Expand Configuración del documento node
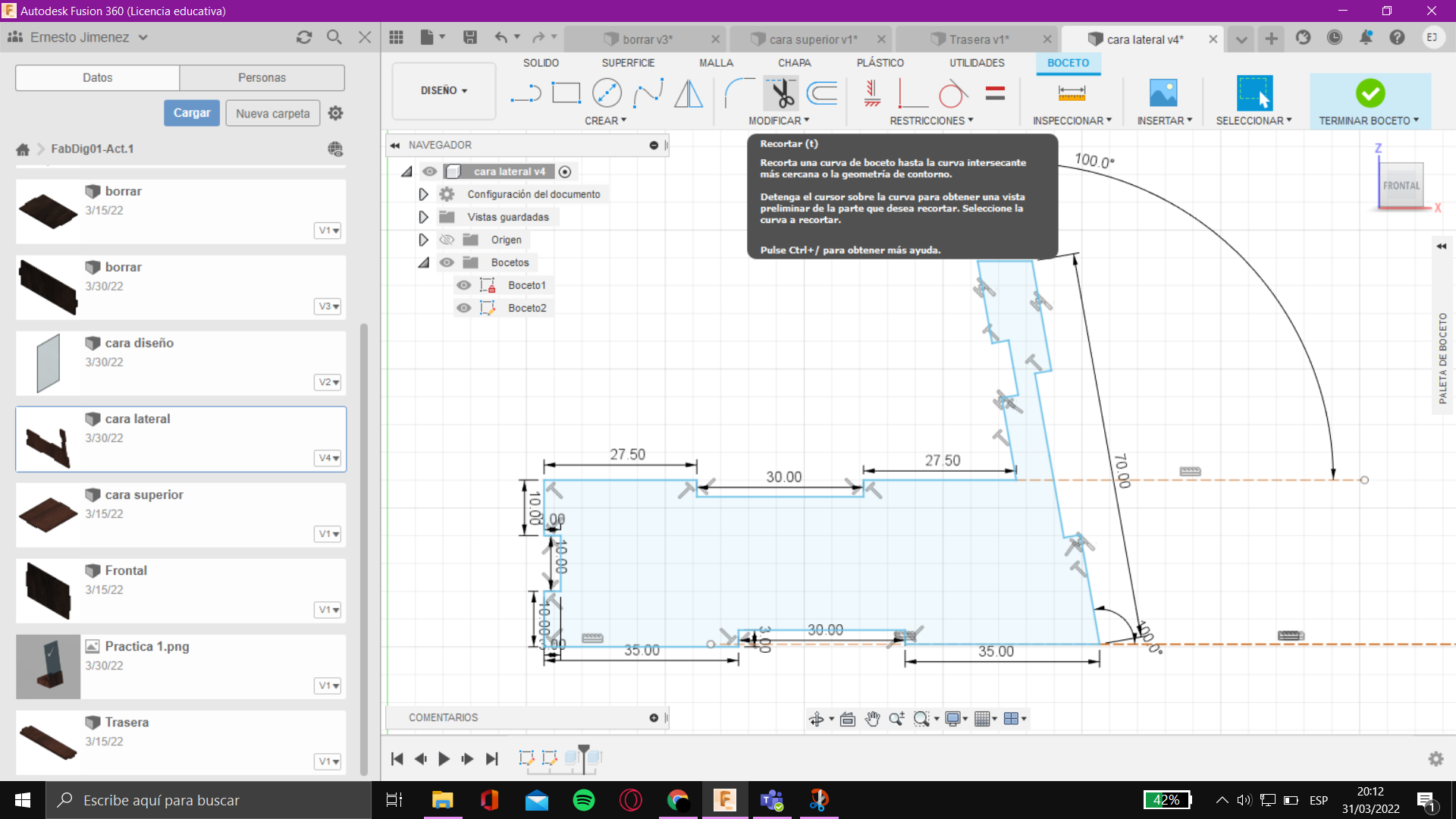 (423, 194)
